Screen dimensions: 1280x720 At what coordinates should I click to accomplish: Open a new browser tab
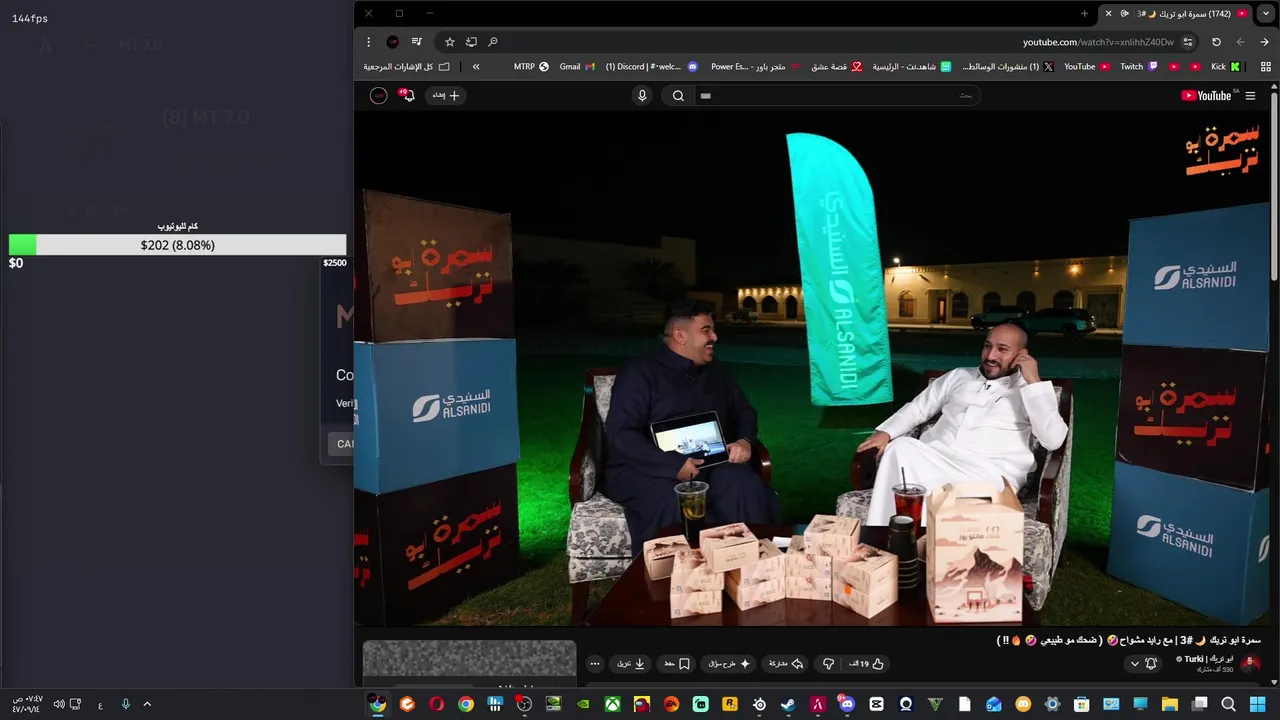(1084, 14)
